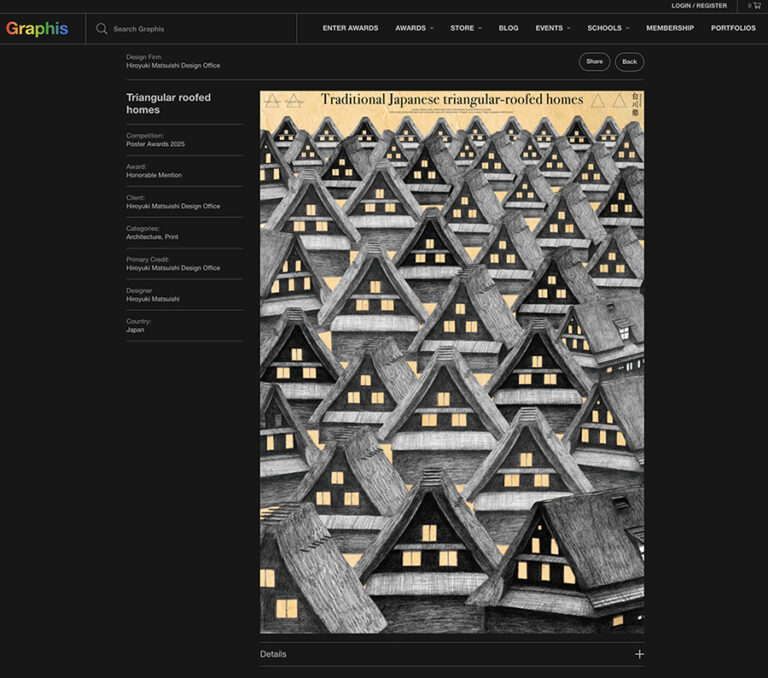
Task: Click the search magnifier icon
Action: 101,29
